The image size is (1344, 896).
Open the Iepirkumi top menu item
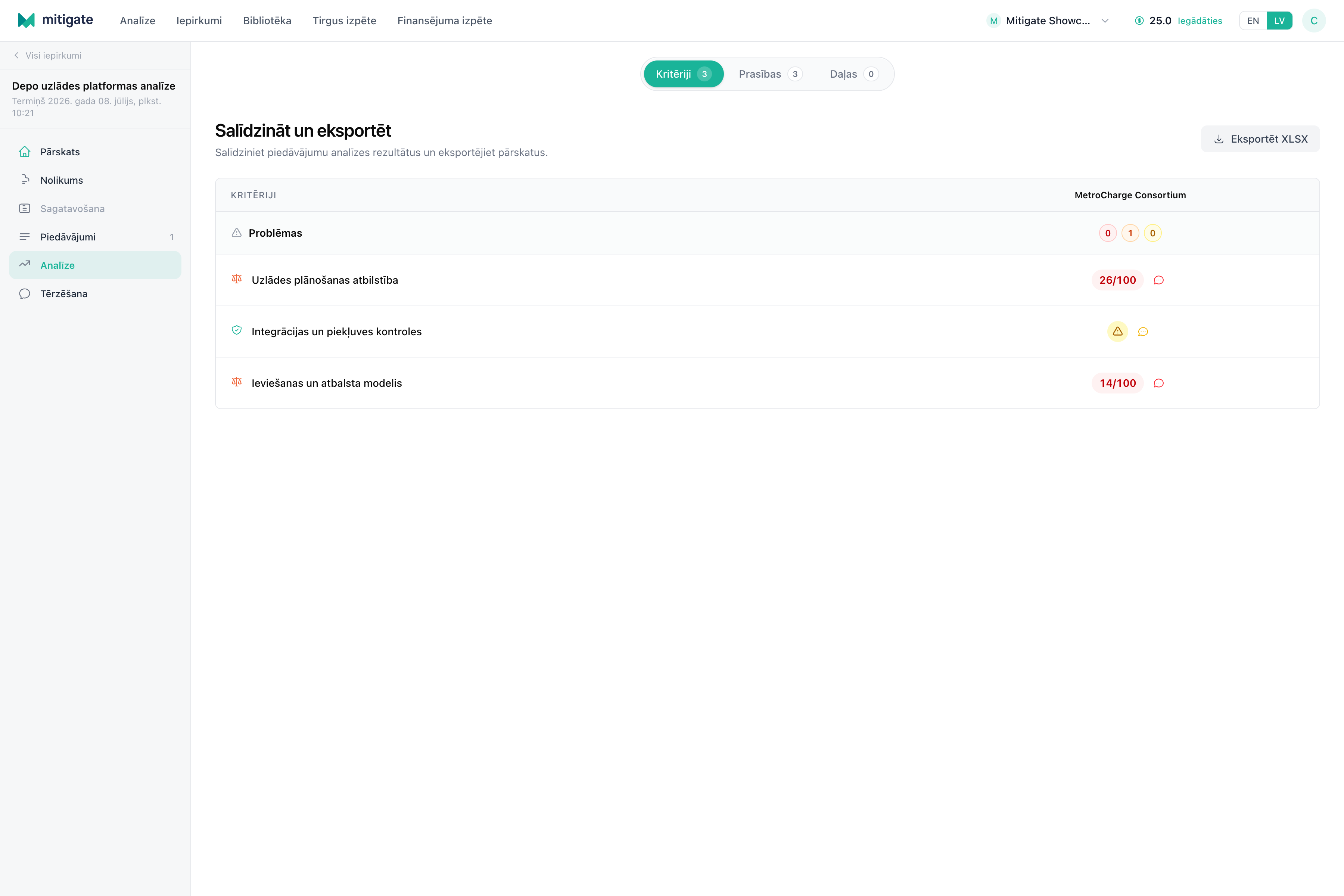click(199, 21)
